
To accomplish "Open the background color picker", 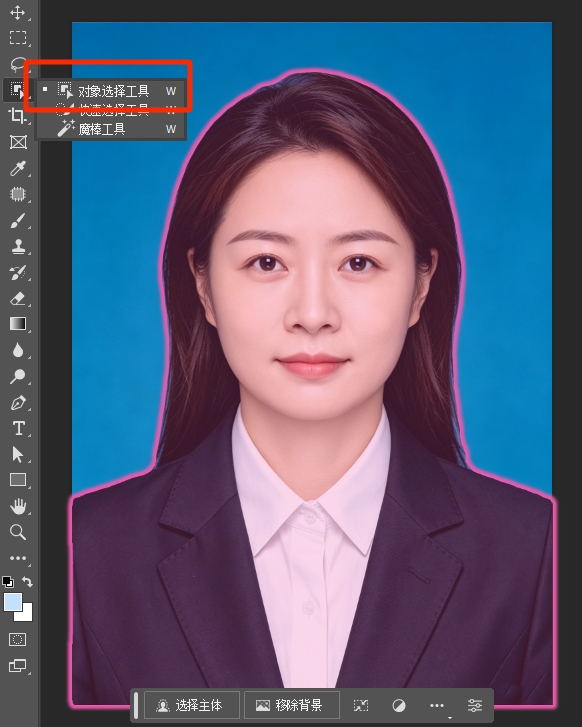I will (26, 615).
